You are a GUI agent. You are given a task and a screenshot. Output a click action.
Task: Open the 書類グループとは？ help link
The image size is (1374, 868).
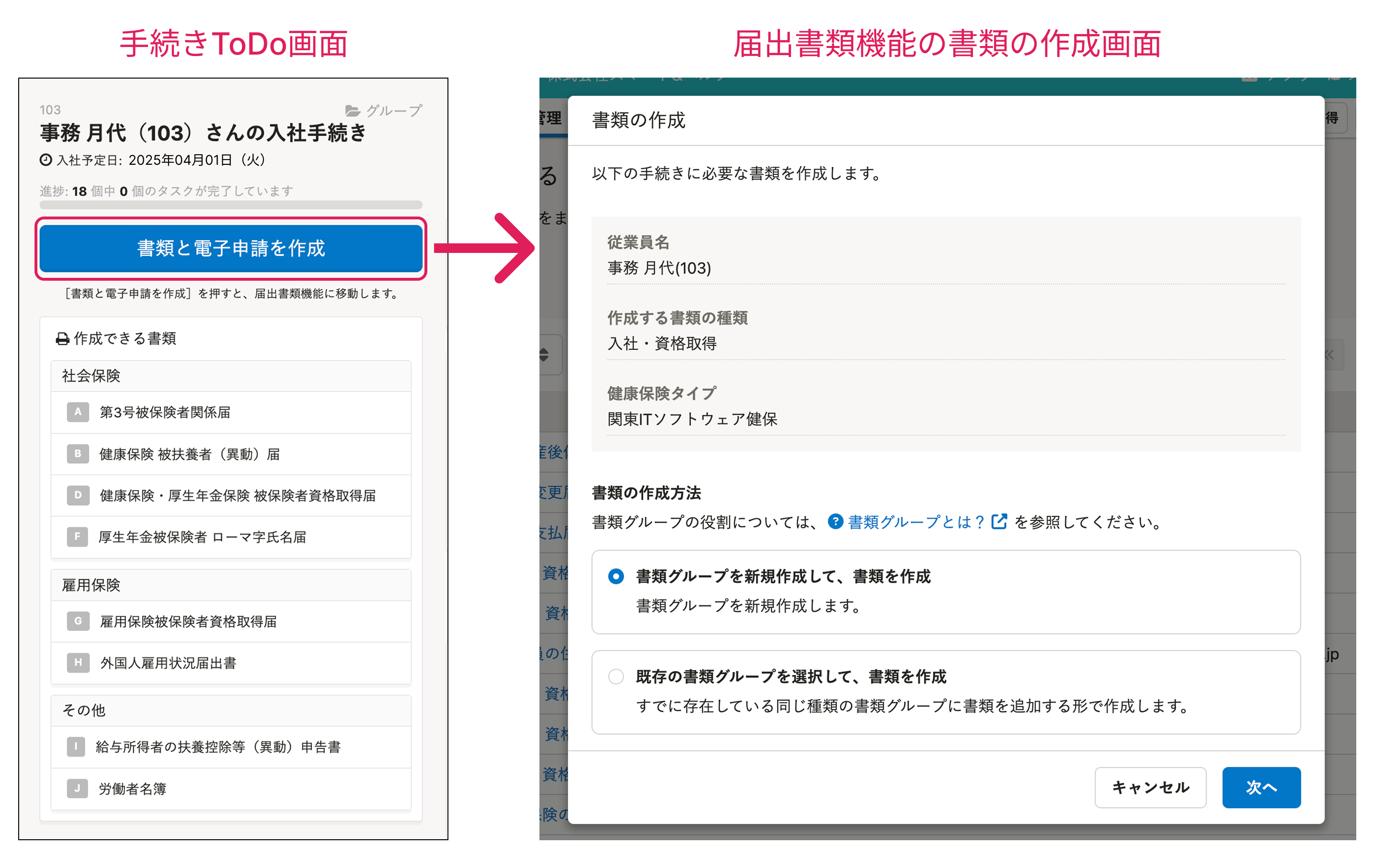[916, 522]
